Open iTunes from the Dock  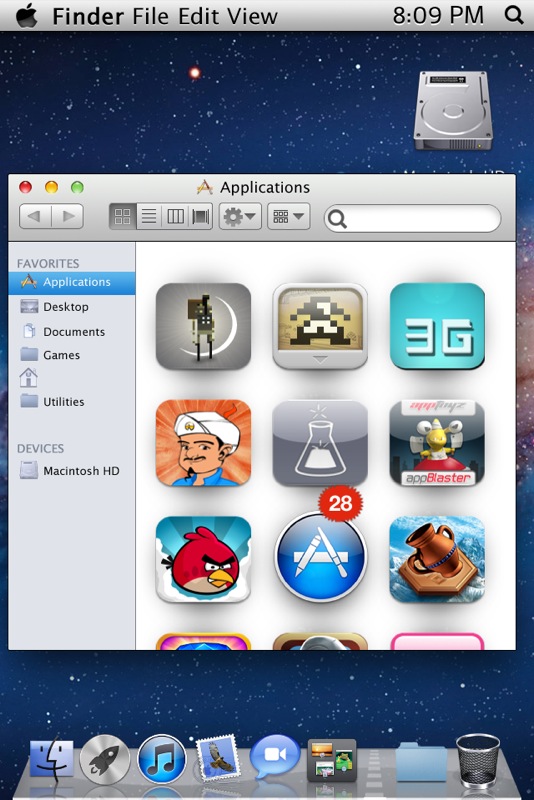(162, 759)
